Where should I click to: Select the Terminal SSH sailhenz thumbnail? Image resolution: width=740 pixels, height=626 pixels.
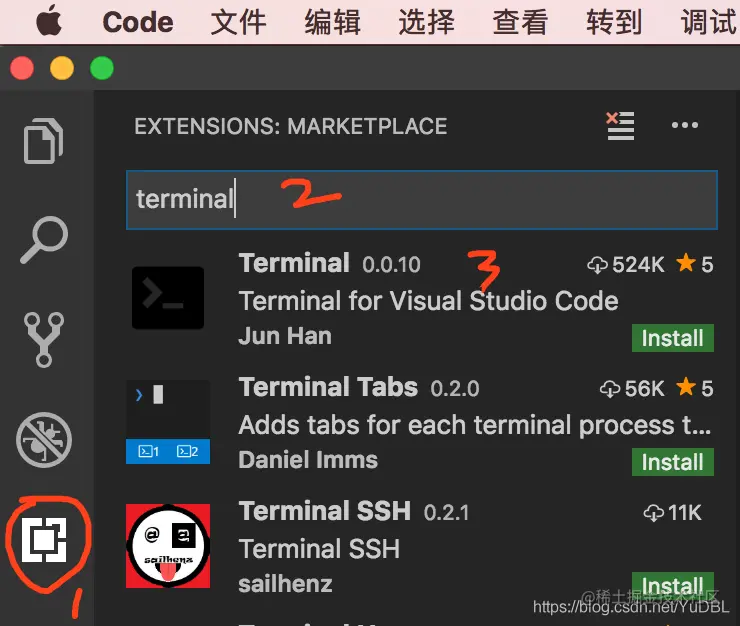coord(168,546)
